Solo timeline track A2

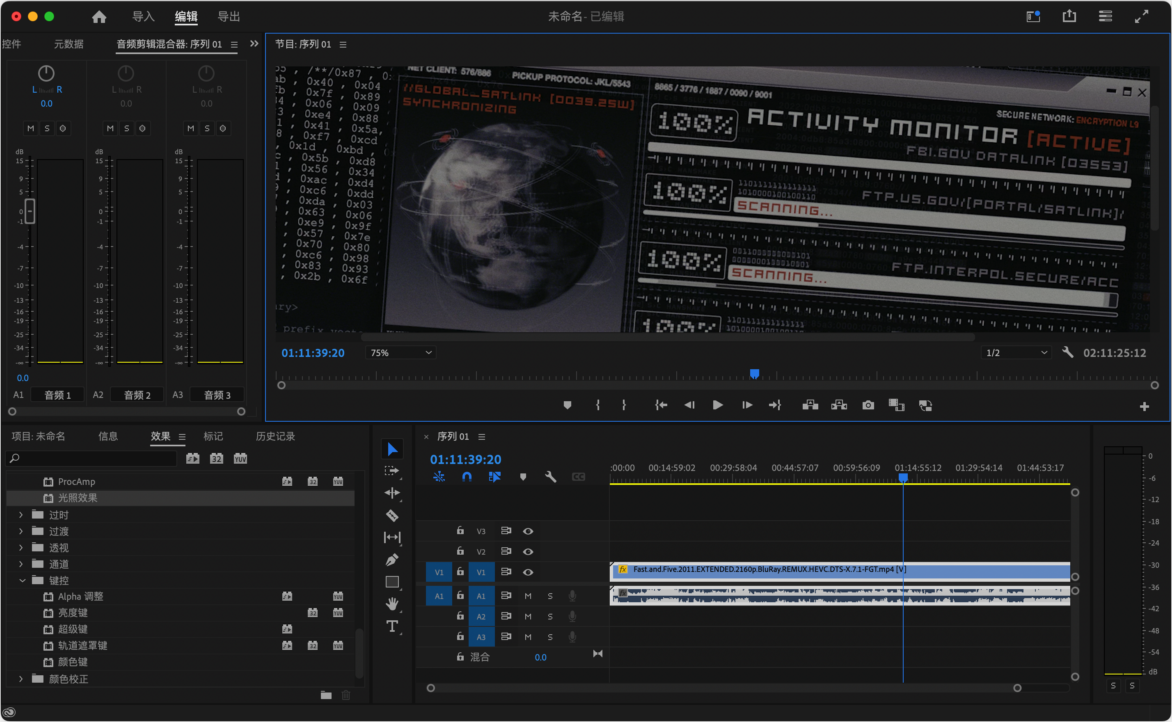click(x=550, y=617)
